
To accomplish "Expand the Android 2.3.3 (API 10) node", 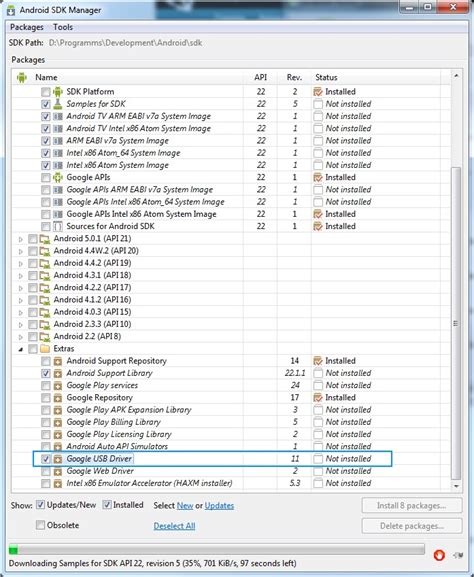I will coord(21,325).
